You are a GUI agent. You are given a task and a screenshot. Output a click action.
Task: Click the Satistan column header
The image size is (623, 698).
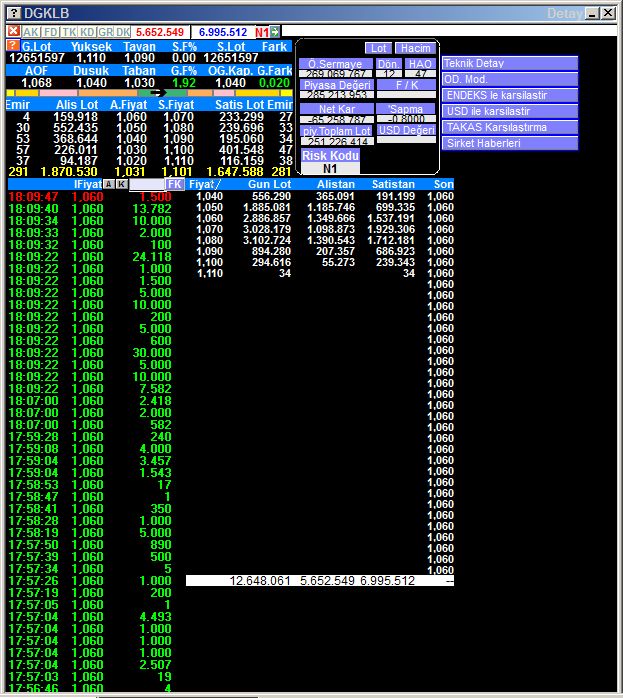393,184
